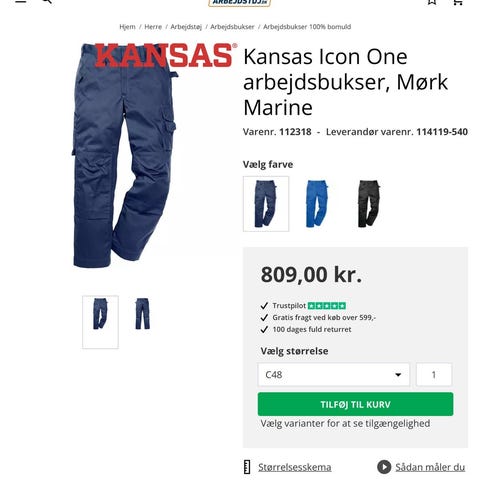The width and height of the screenshot is (480, 480).
Task: Open the Arbejdsbukser breadcrumb
Action: coord(232,27)
